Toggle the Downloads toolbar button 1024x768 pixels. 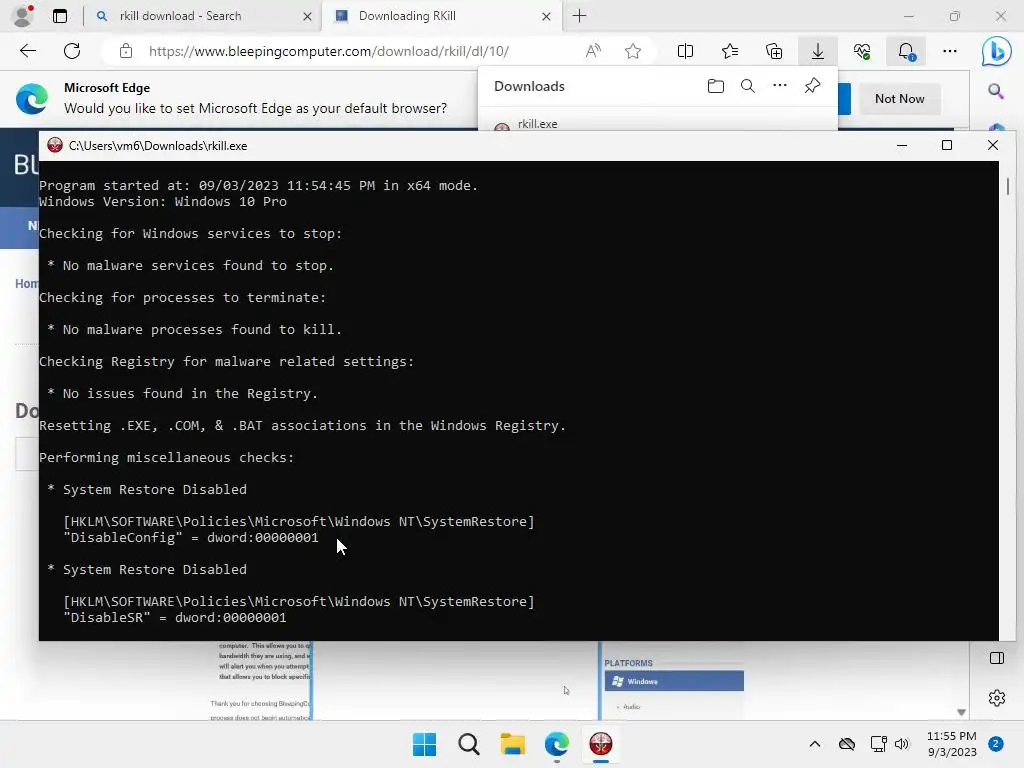point(818,51)
